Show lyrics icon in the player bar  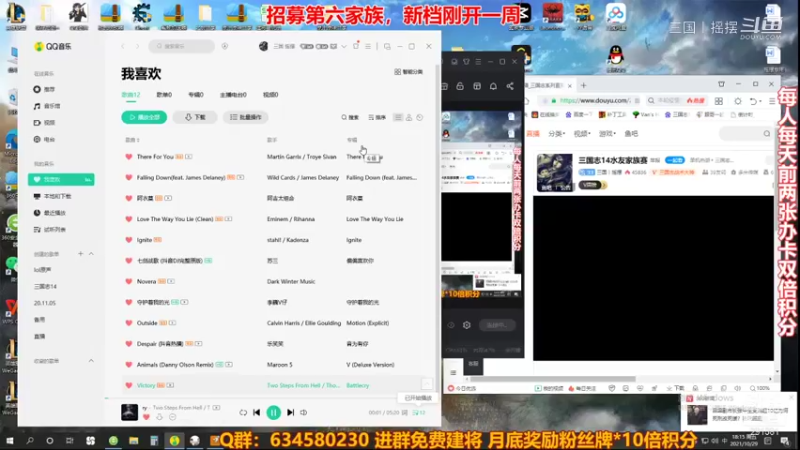pyautogui.click(x=405, y=412)
